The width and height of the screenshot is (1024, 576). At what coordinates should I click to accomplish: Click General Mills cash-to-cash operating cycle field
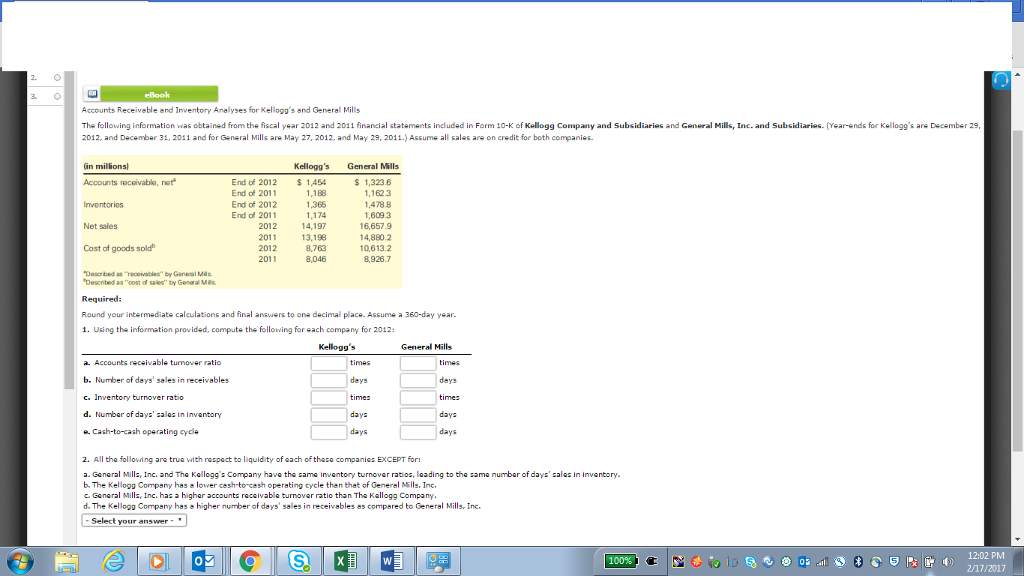pos(418,432)
